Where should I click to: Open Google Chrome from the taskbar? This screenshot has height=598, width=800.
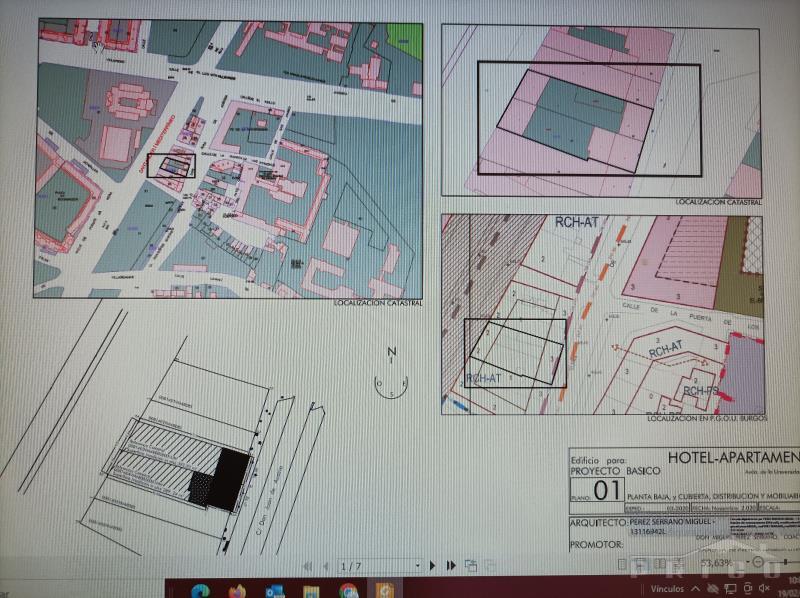[347, 589]
